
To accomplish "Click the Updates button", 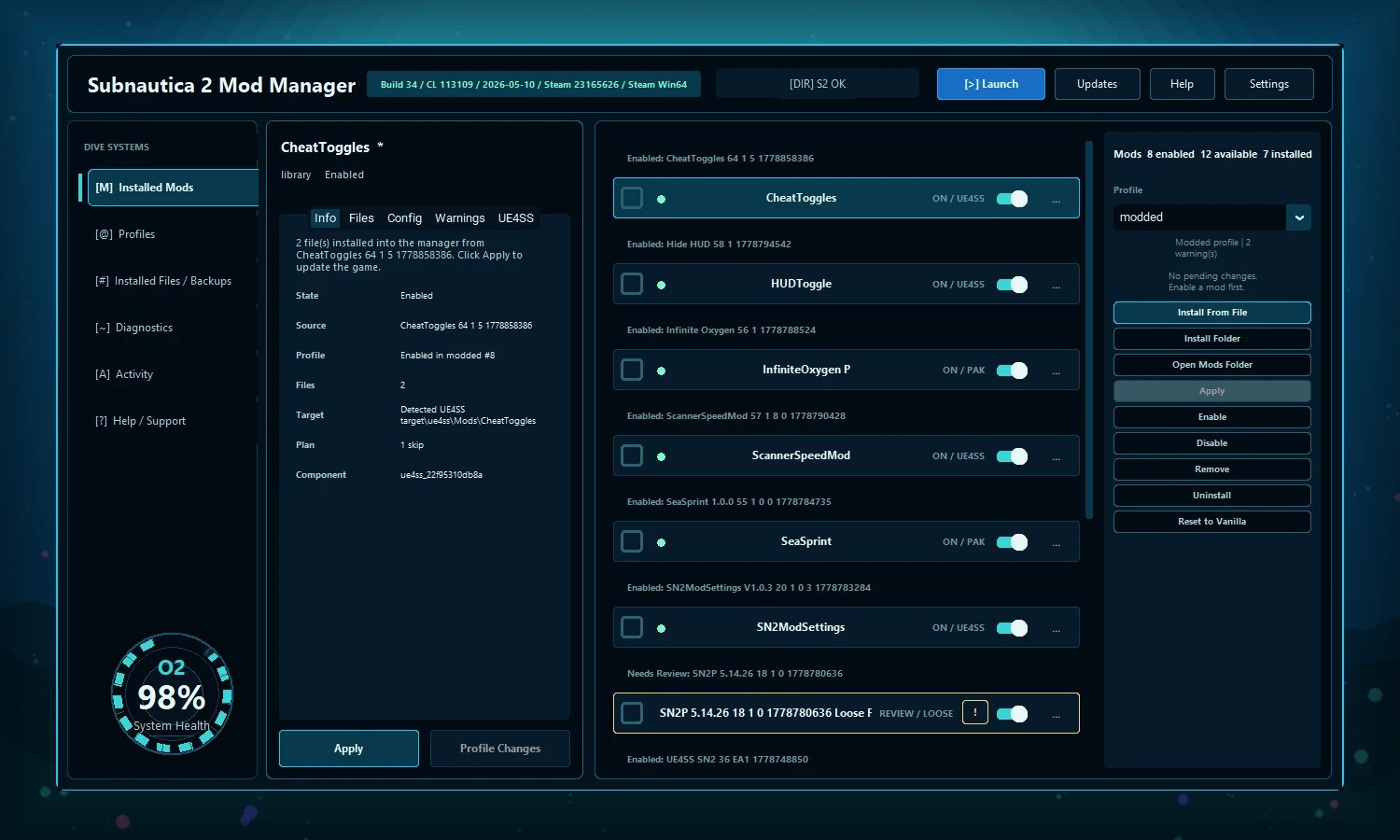I will pos(1097,84).
